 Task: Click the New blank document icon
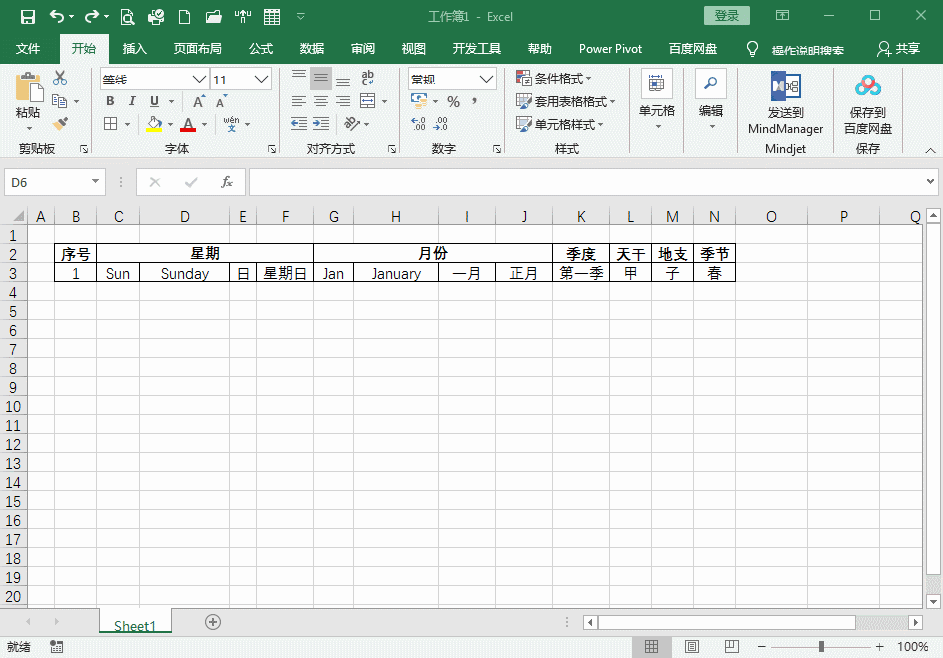coord(185,17)
